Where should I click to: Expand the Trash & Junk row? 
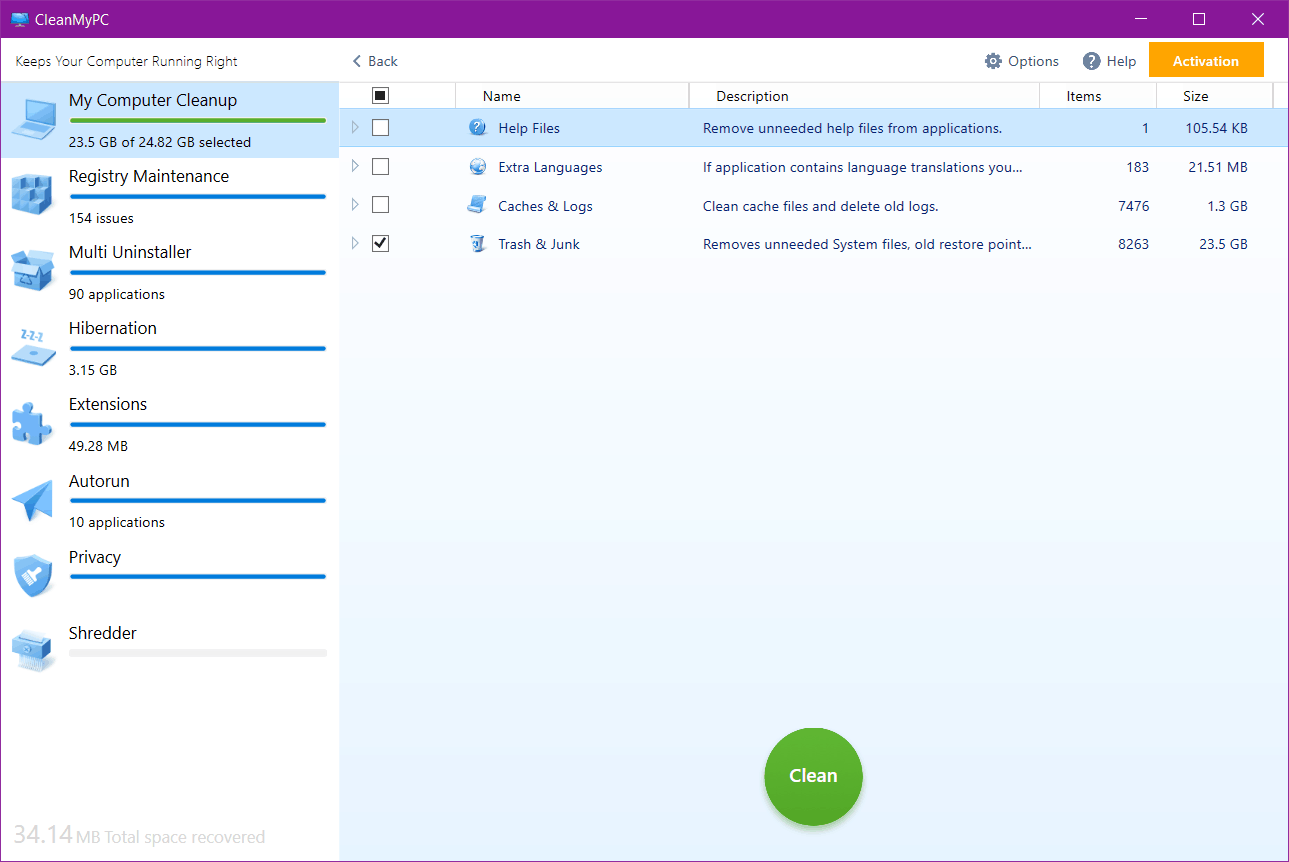(x=355, y=243)
